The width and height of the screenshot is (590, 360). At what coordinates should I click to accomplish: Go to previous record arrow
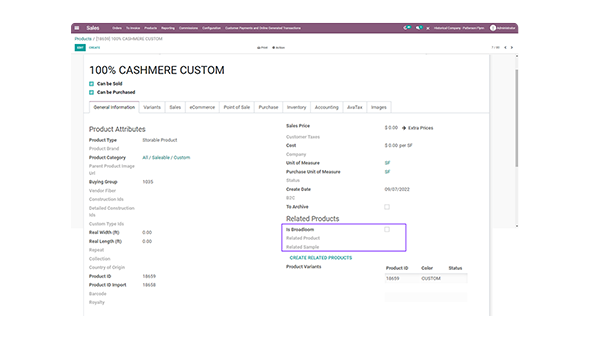pyautogui.click(x=505, y=47)
